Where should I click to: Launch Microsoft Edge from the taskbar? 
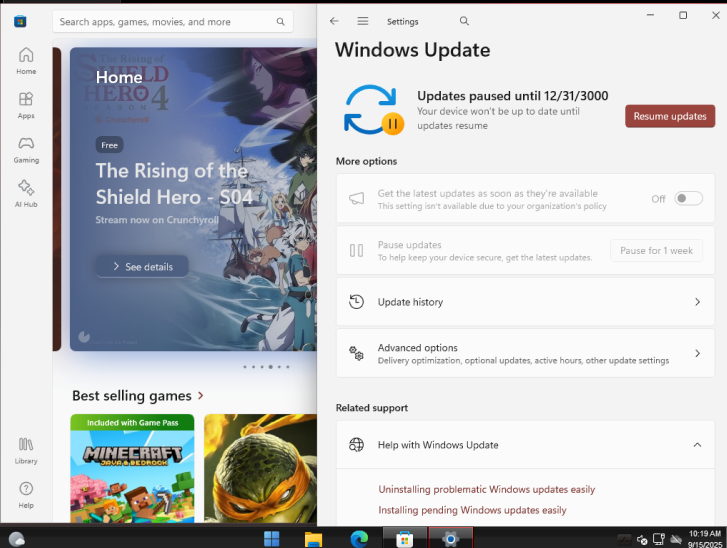coord(359,539)
